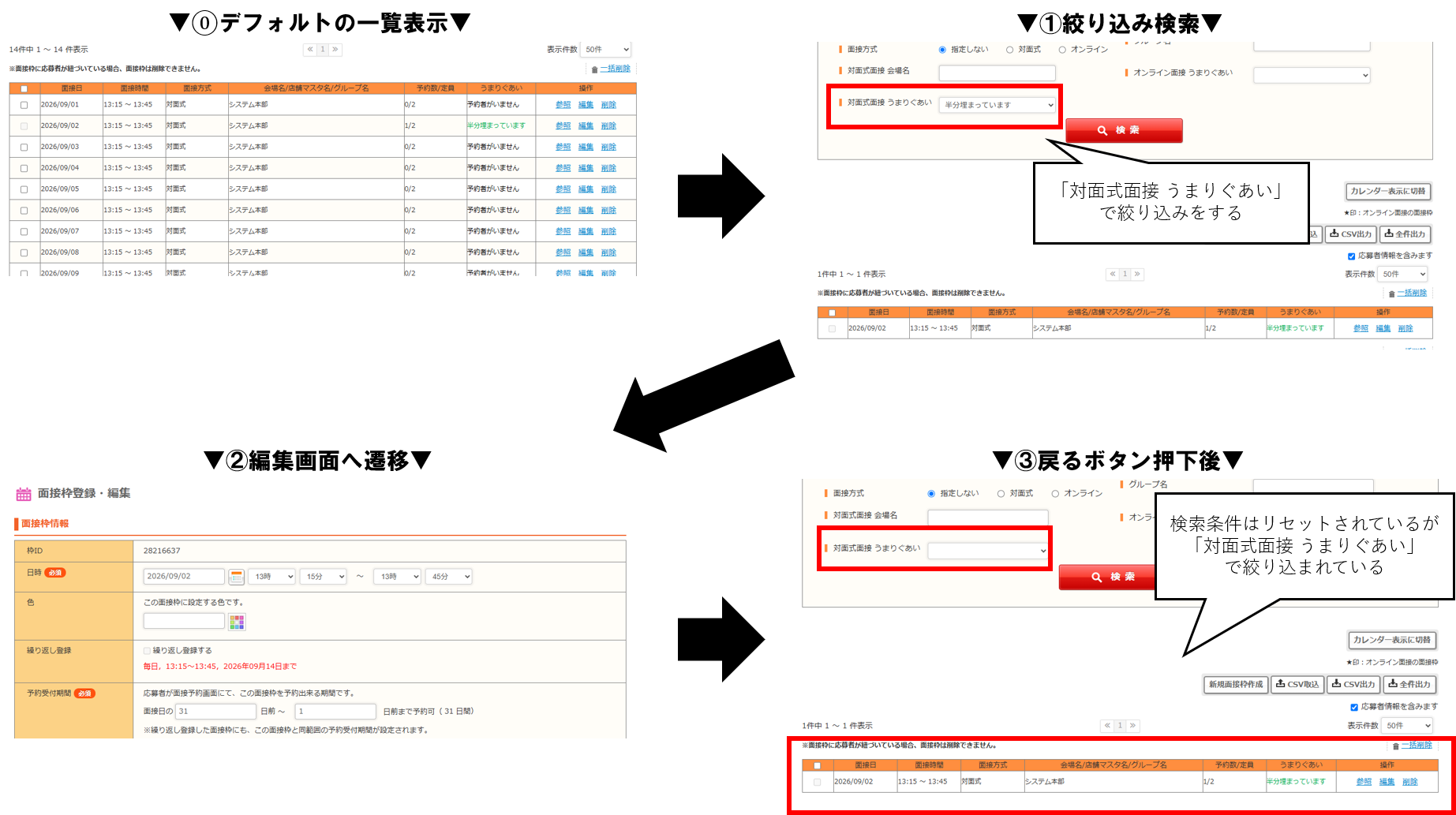1456x815 pixels.
Task: Tick checkbox for 2026/09/03 row in default list
Action: (x=24, y=148)
